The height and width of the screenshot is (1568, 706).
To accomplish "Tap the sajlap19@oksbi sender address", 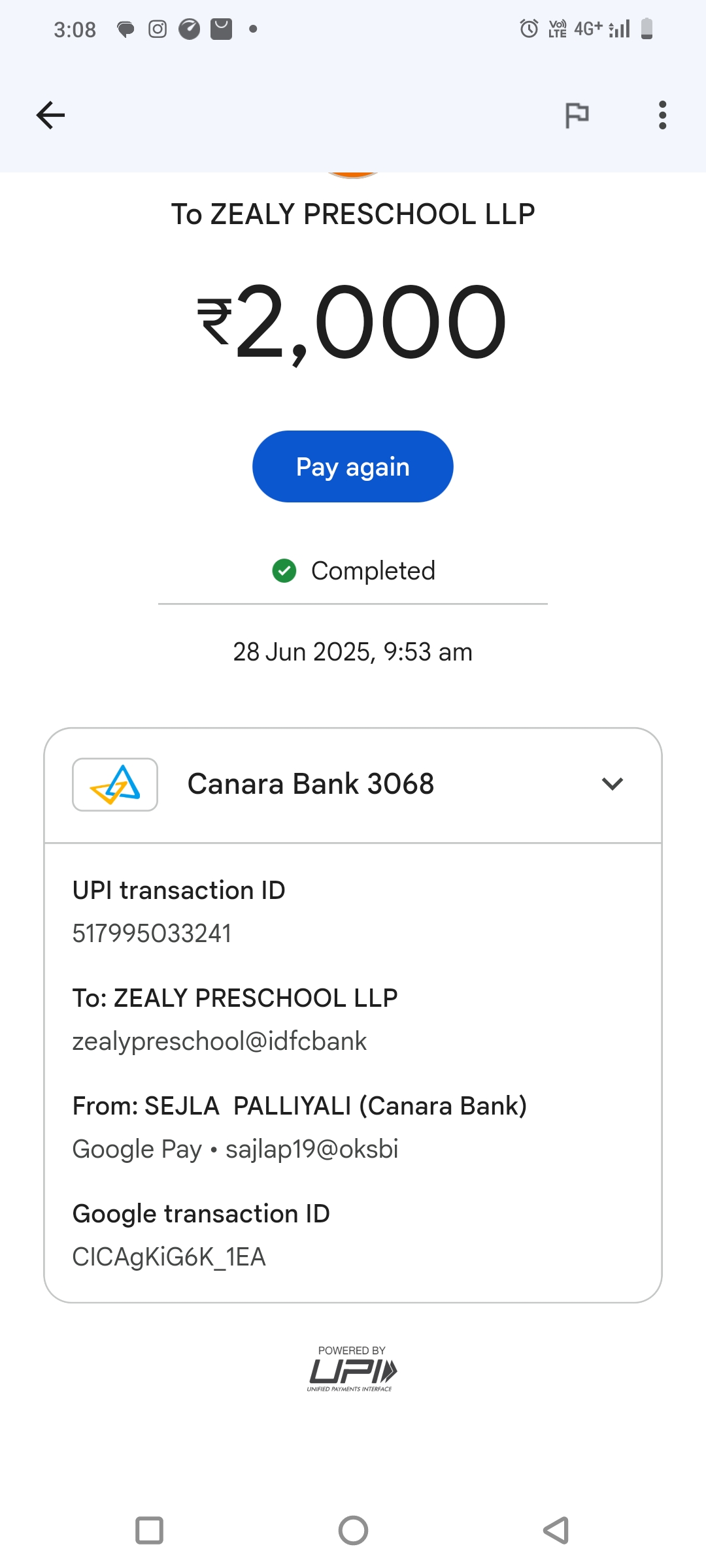I will click(312, 1149).
